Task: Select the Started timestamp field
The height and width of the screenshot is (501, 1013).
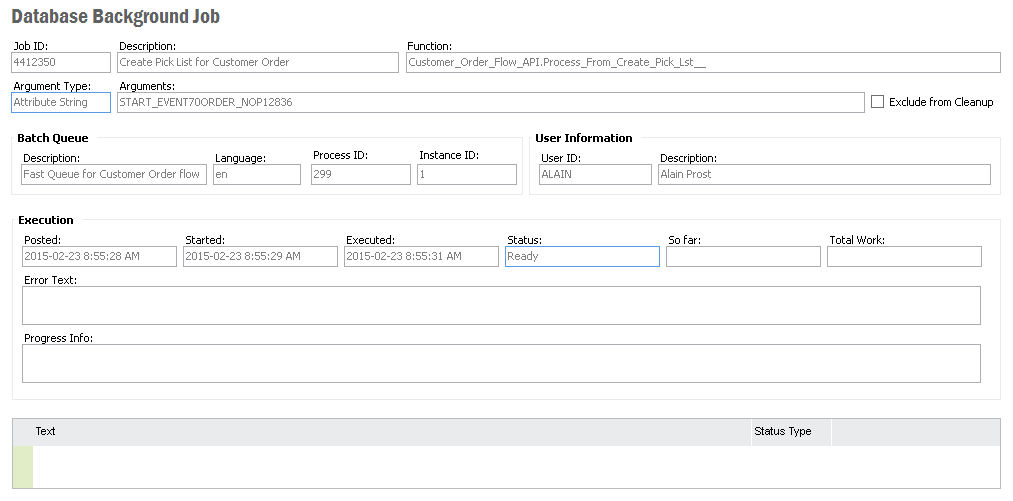Action: (260, 257)
